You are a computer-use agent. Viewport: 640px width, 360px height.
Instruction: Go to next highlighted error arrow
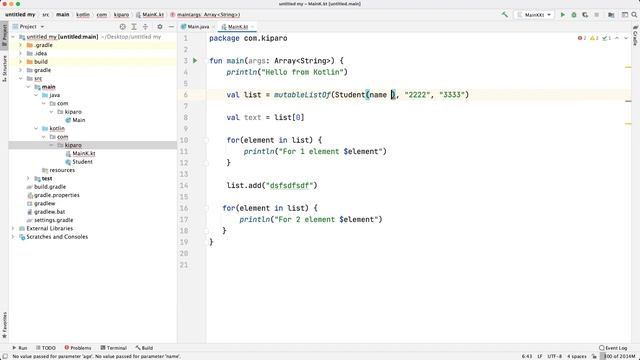[x=626, y=38]
